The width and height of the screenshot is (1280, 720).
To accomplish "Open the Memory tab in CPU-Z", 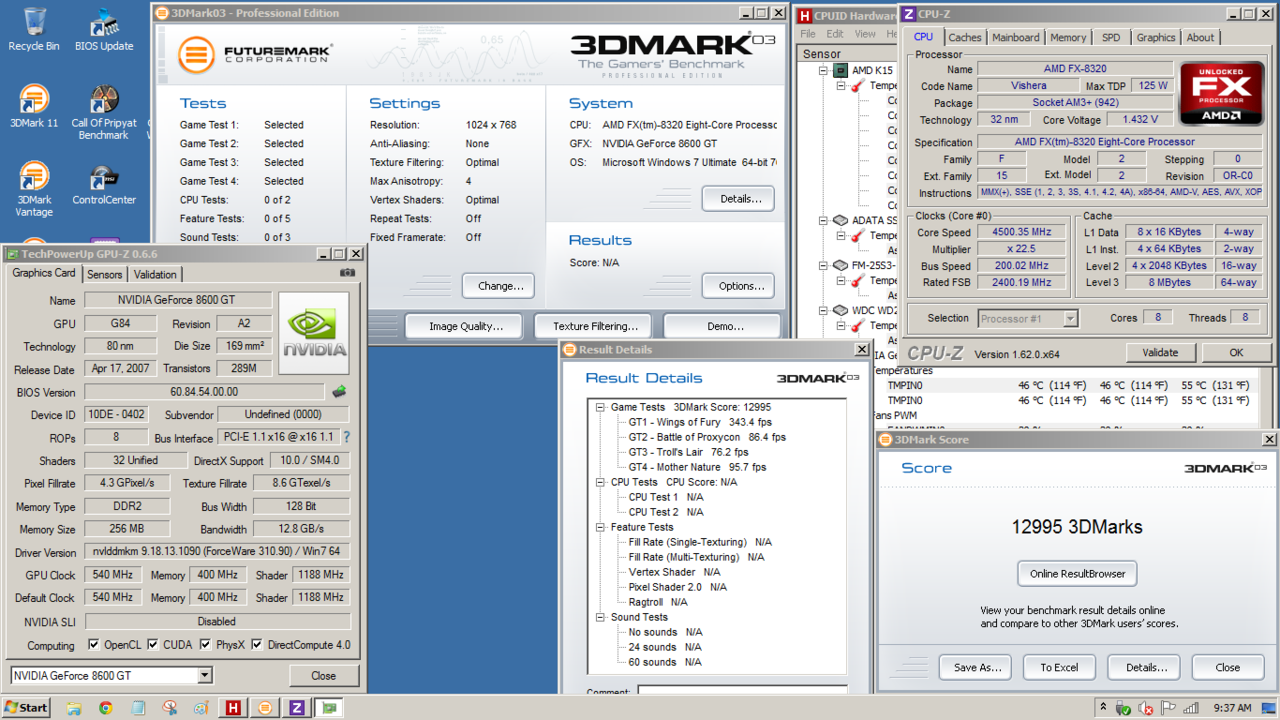I will (x=1068, y=37).
